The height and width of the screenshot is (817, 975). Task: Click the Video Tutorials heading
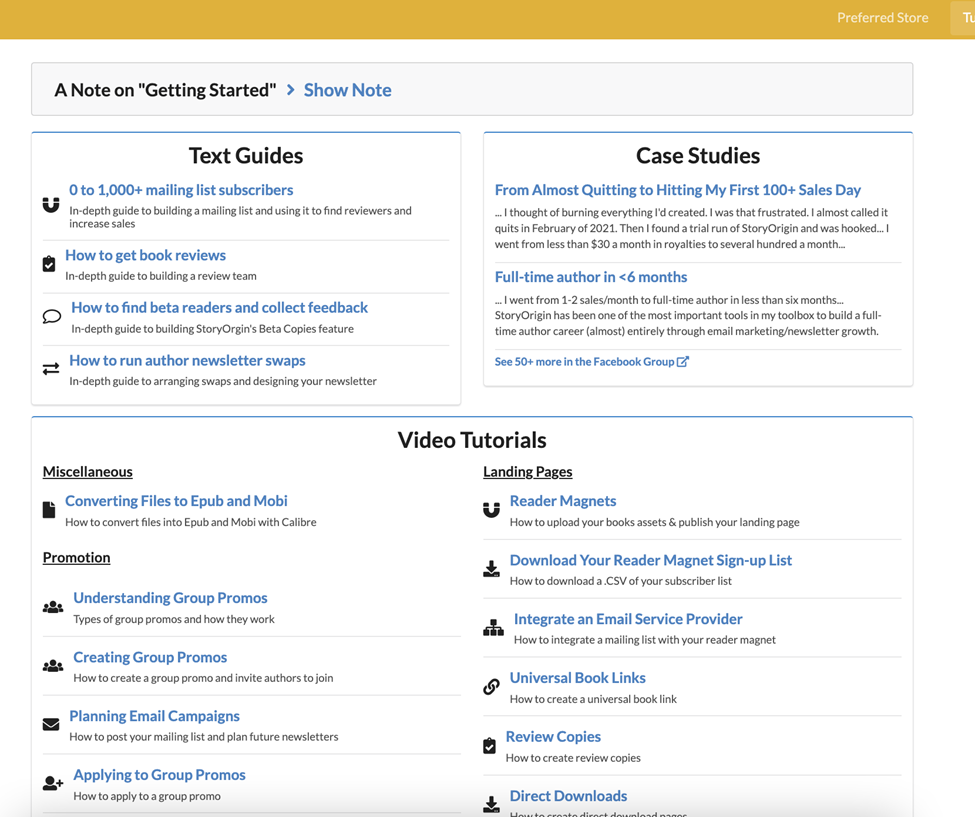(x=472, y=440)
